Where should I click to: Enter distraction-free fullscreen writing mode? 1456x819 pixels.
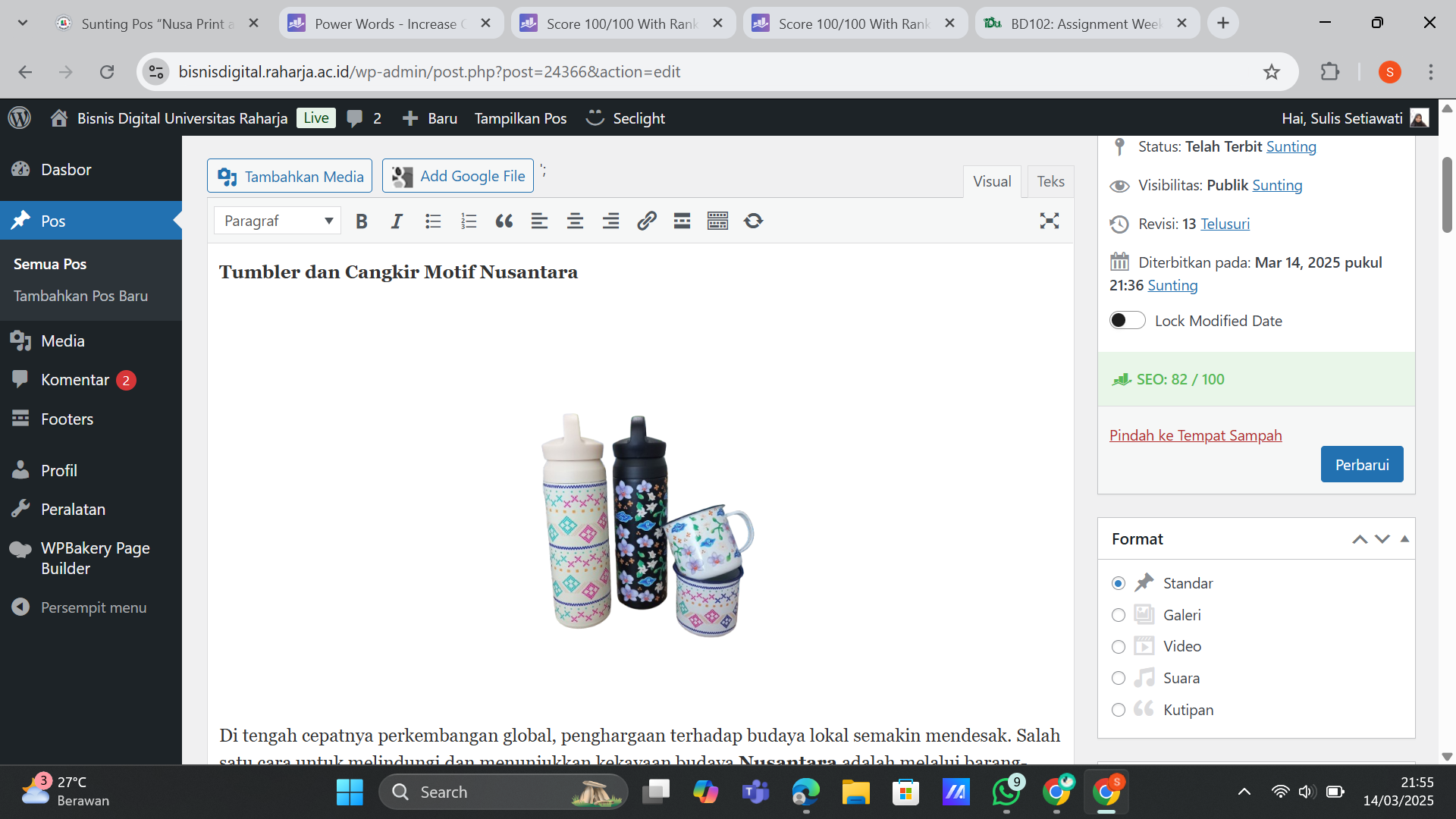[x=1050, y=221]
